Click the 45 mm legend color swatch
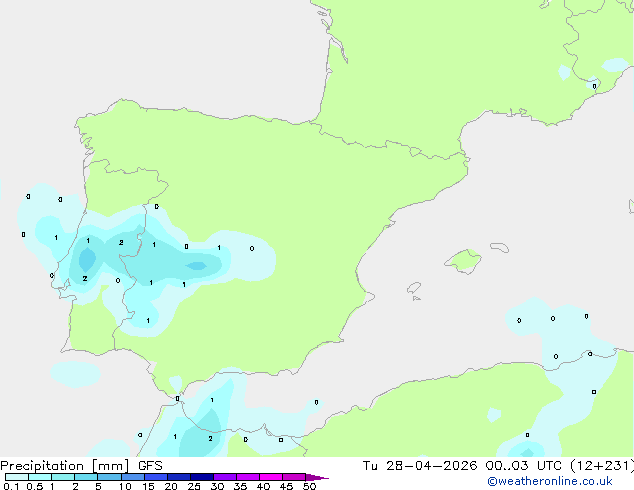Image resolution: width=634 pixels, height=490 pixels. tap(294, 477)
